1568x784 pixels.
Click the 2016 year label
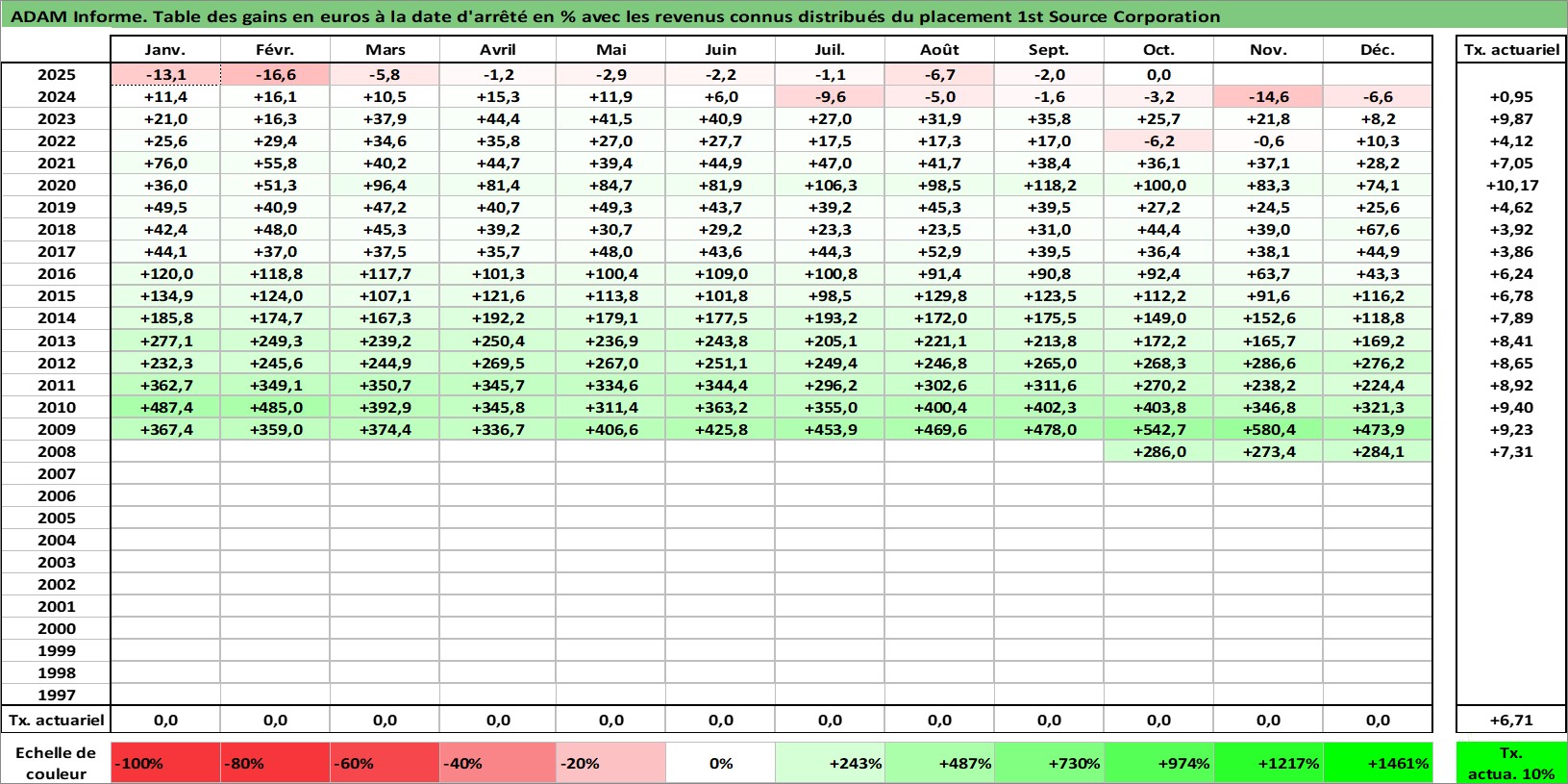pyautogui.click(x=56, y=273)
